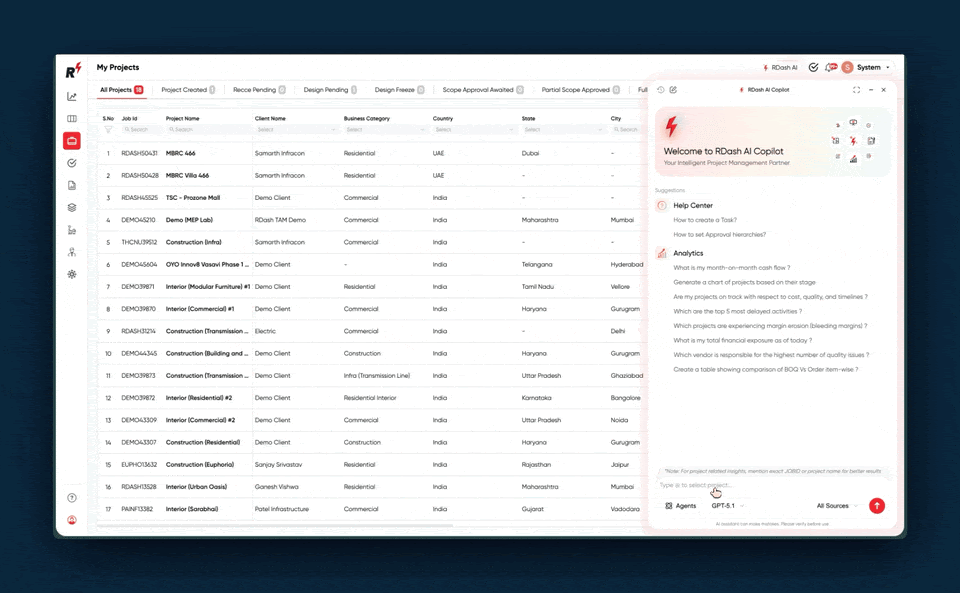This screenshot has height=593, width=960.
Task: Click 'How to create a Task?' suggestion
Action: coord(705,220)
